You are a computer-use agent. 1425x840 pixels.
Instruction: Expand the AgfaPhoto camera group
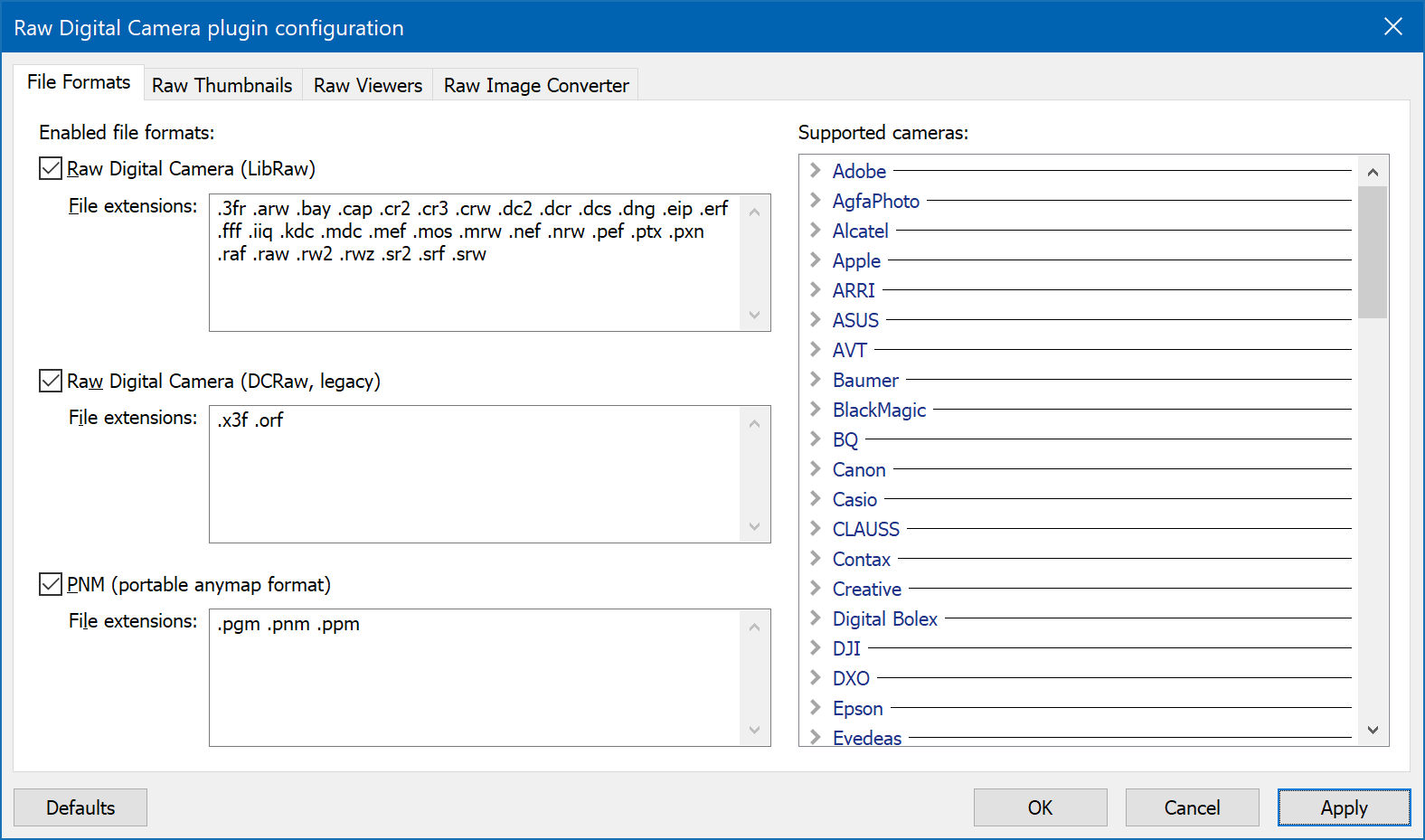(815, 200)
